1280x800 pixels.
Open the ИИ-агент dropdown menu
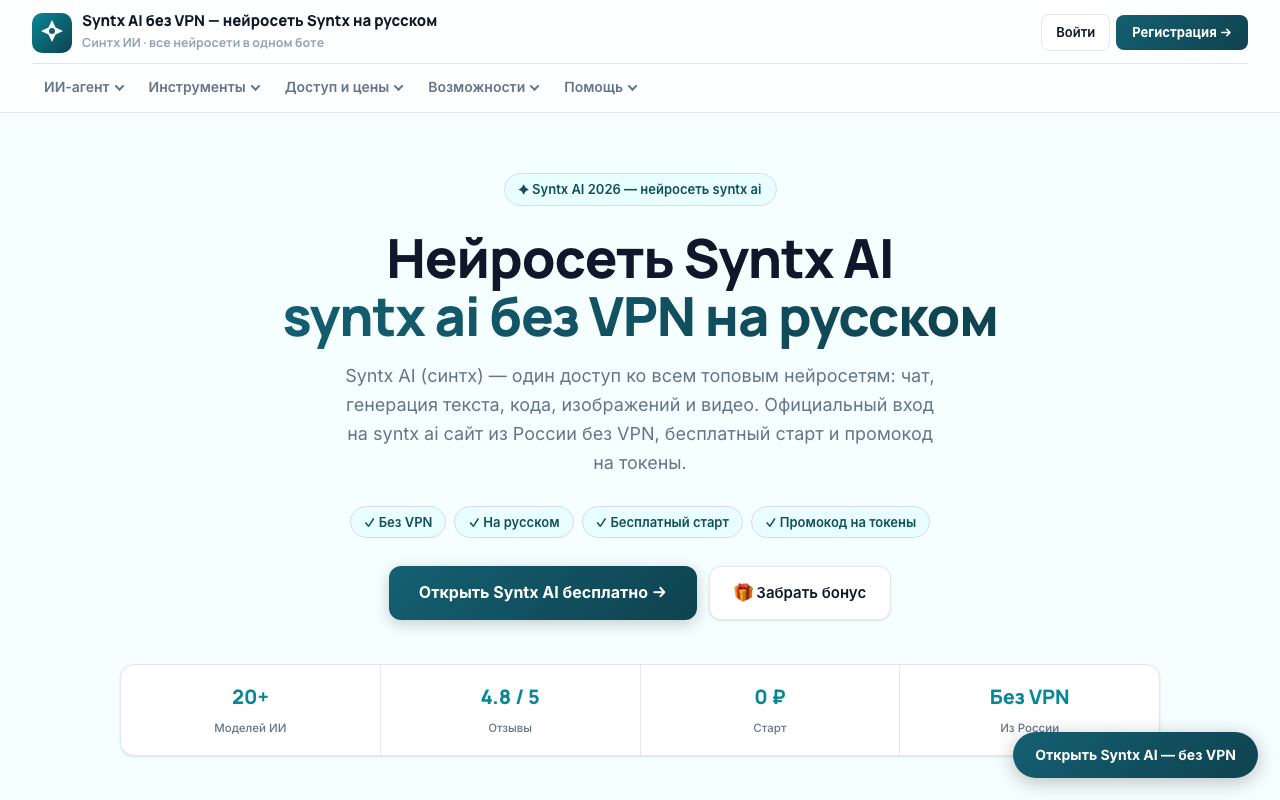84,87
